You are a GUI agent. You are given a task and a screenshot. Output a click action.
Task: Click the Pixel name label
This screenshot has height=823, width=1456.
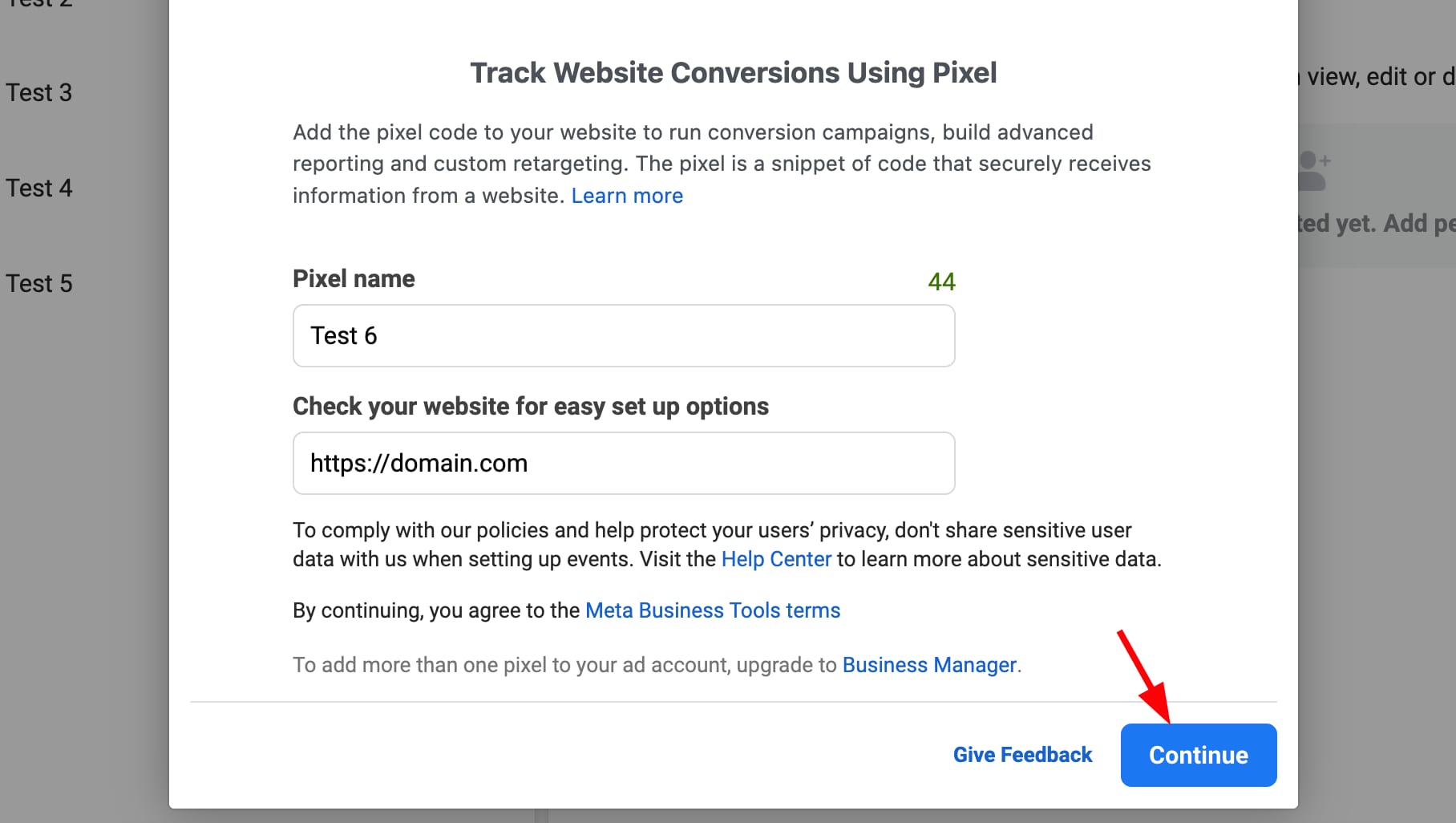354,279
